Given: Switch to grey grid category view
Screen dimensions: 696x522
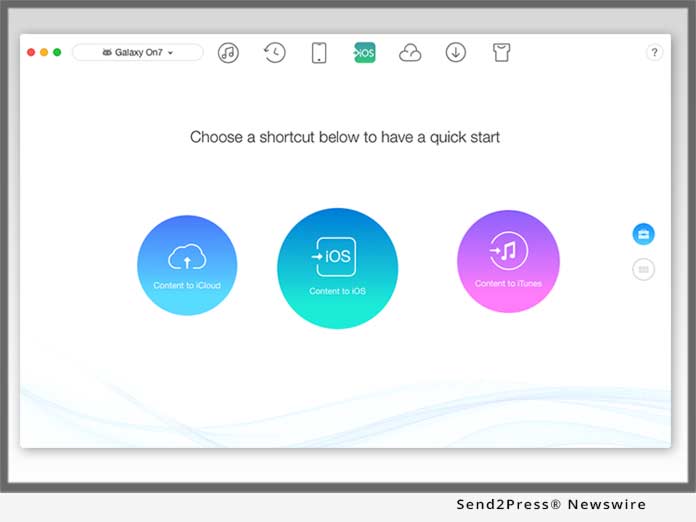Looking at the screenshot, I should [x=644, y=269].
